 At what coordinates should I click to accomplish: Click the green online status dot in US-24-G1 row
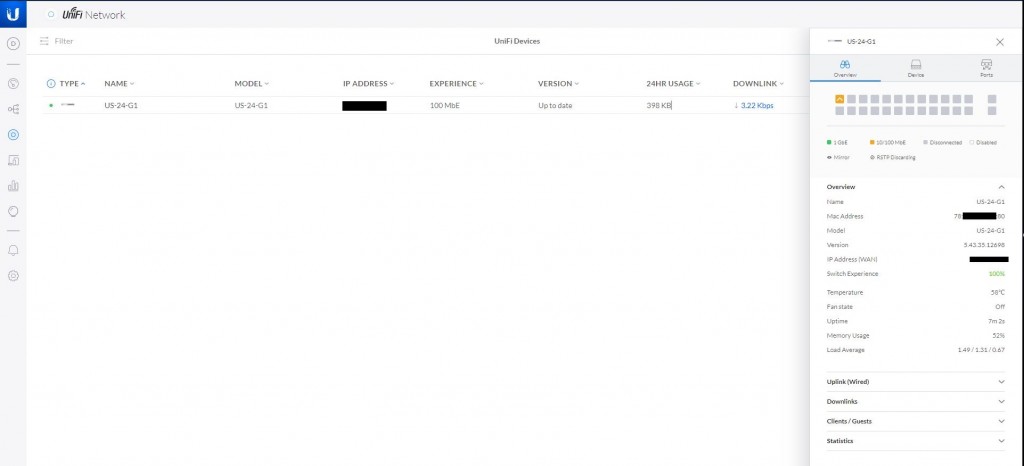pyautogui.click(x=51, y=104)
